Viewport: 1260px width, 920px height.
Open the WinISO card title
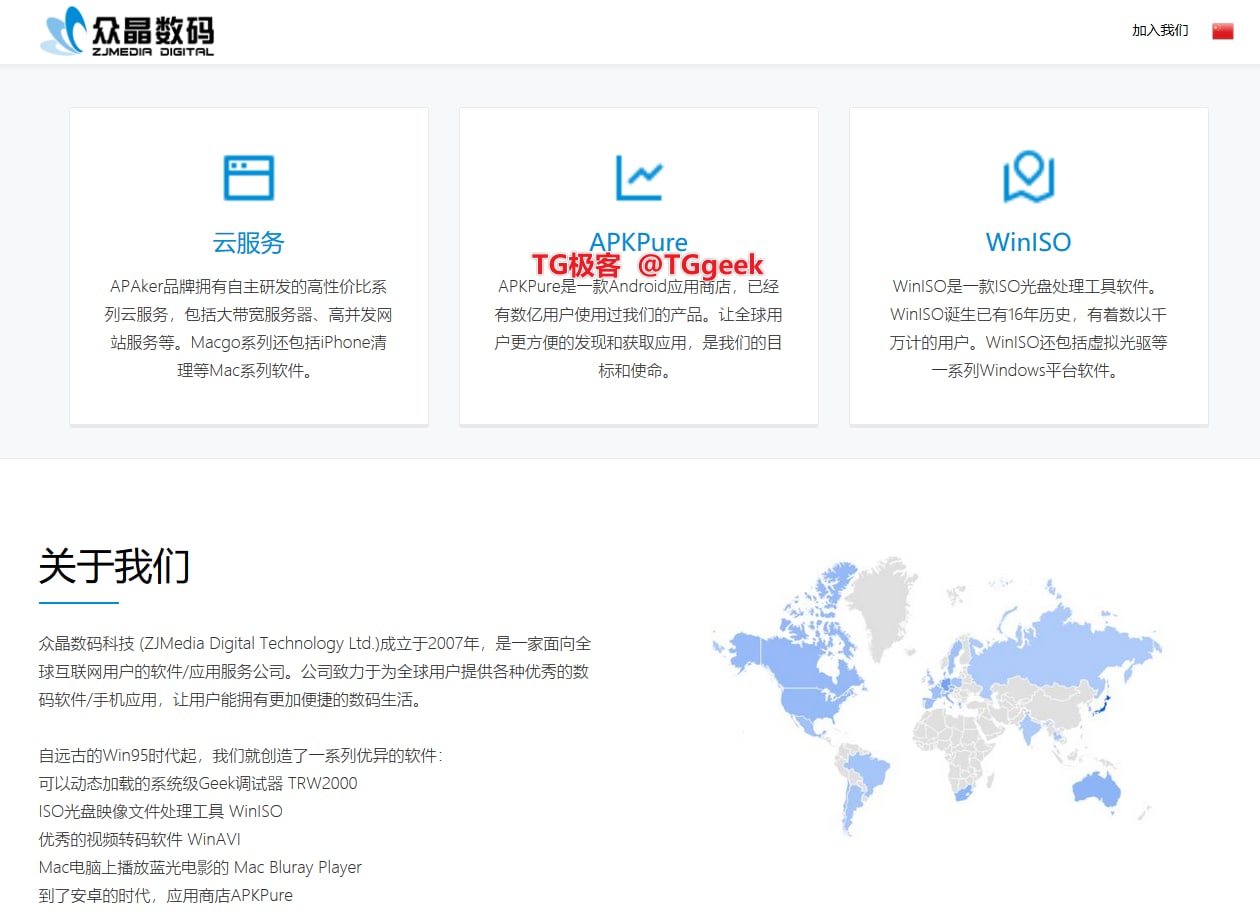tap(1028, 243)
